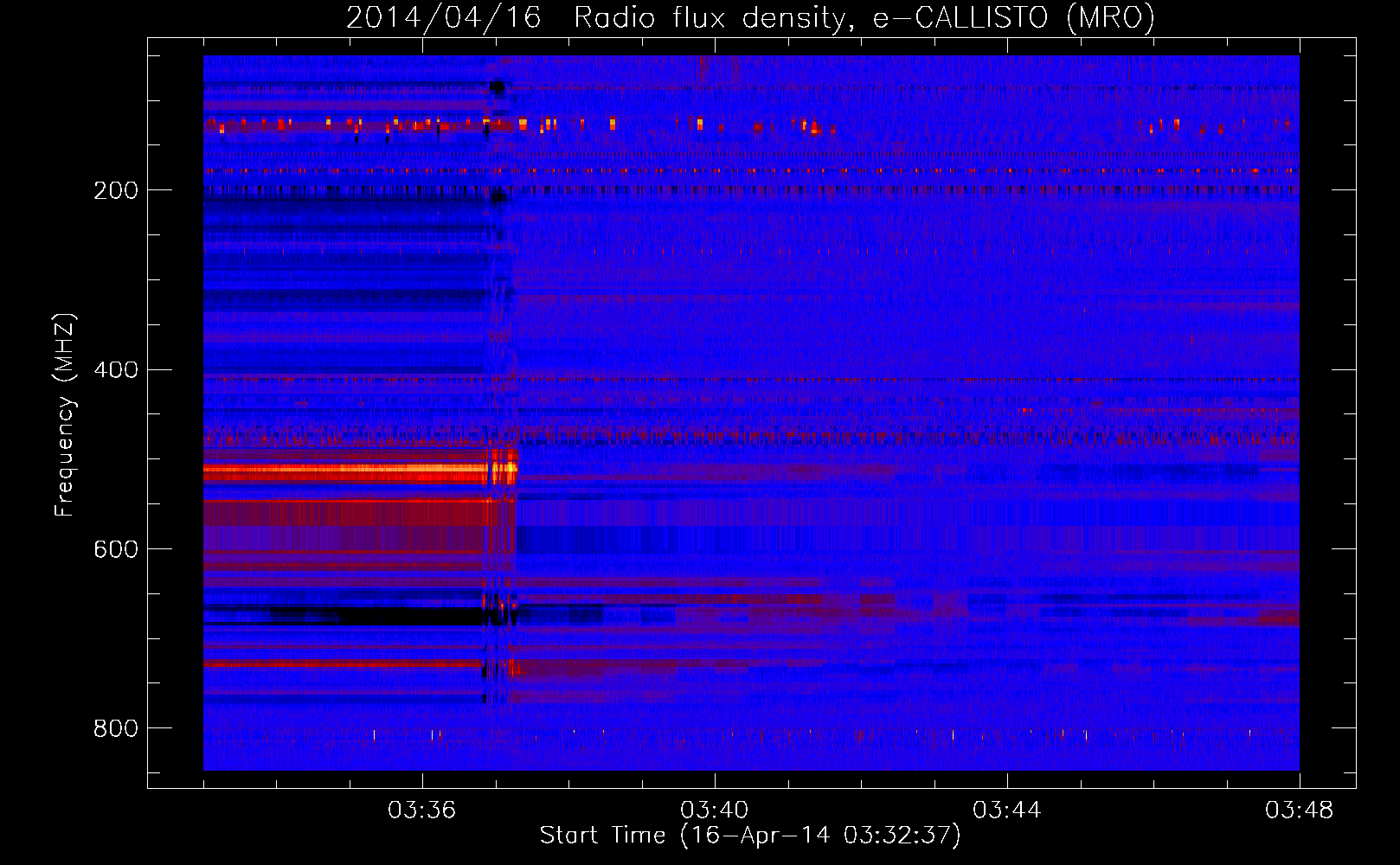This screenshot has width=1400, height=865.
Task: Select the 200 frequency axis label
Action: coord(115,190)
